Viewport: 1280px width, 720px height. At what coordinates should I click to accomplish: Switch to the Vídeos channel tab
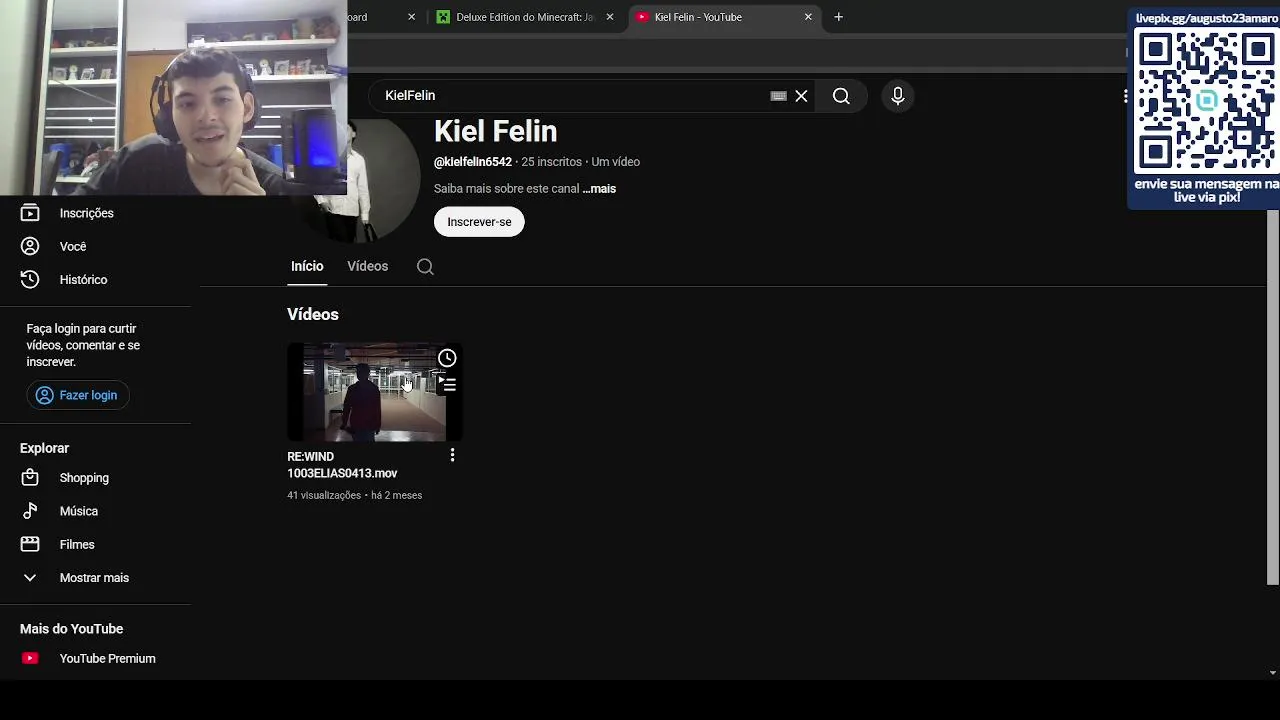click(367, 266)
